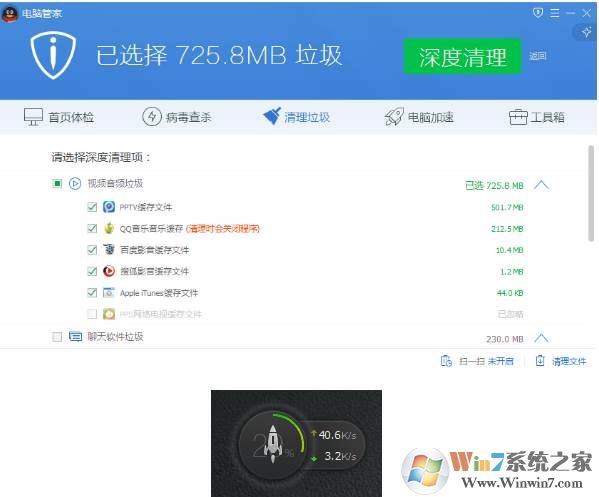Click the 返回 link beside 深度清理

click(x=537, y=57)
